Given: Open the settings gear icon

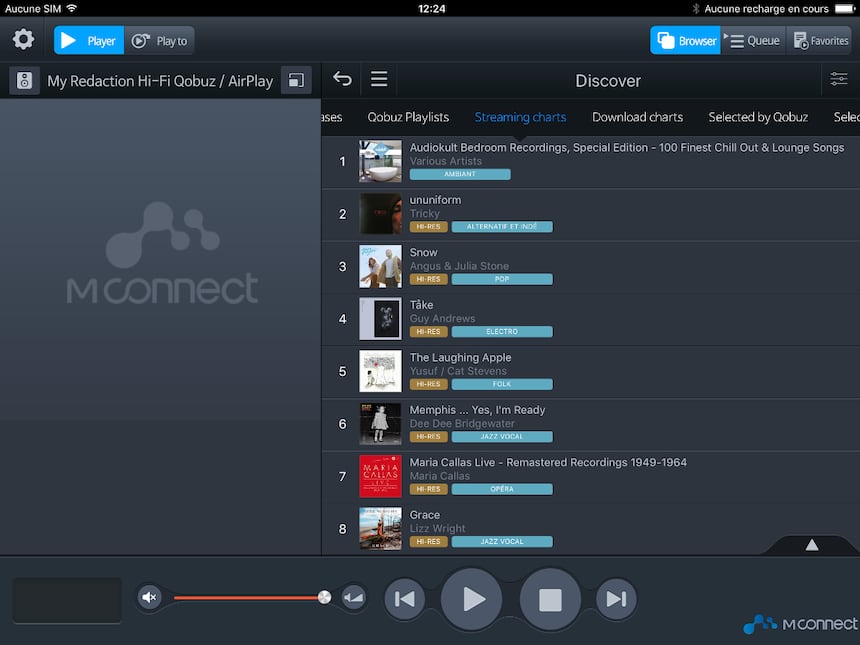Looking at the screenshot, I should [24, 40].
